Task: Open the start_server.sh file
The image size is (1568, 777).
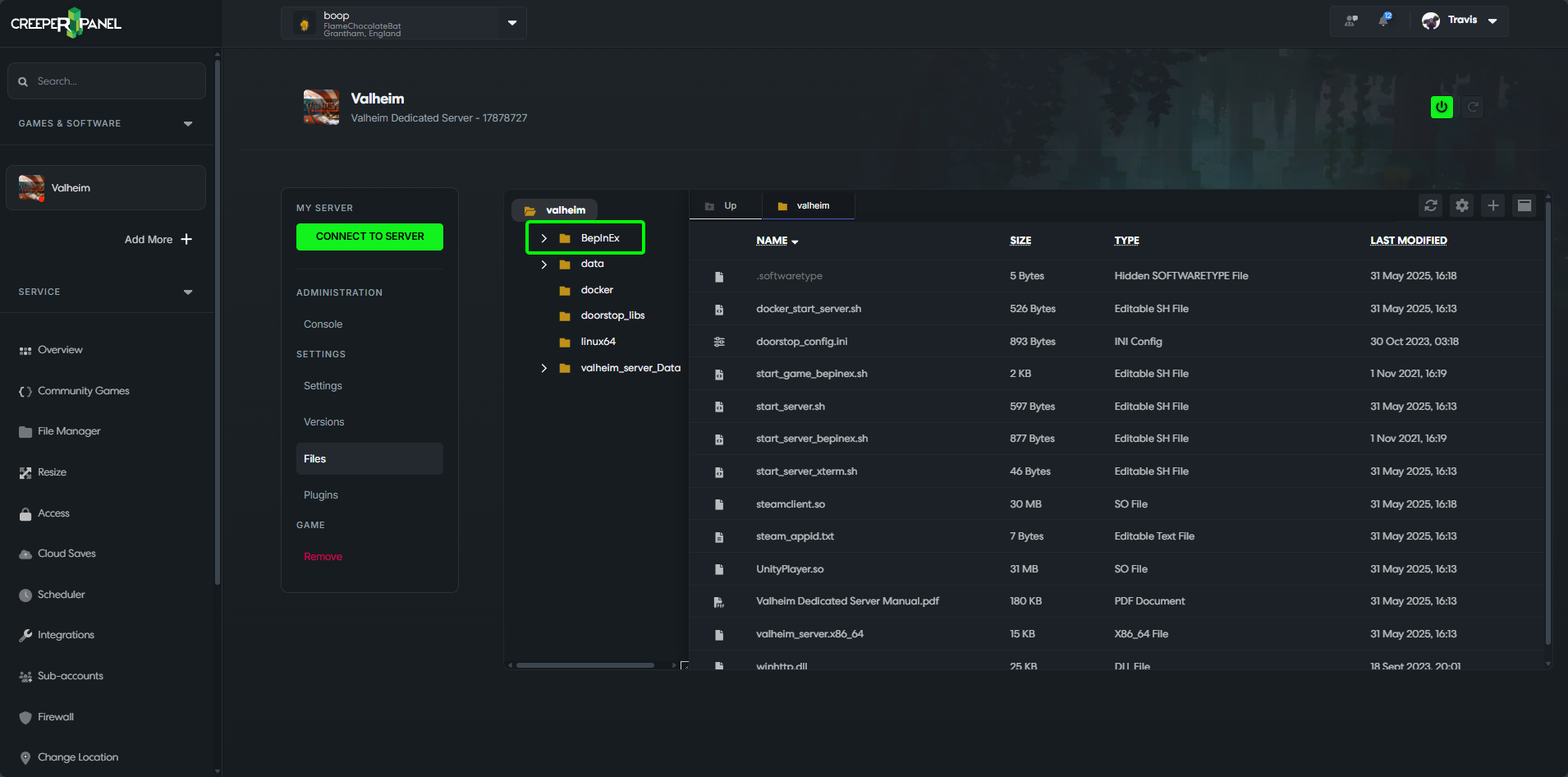Action: [790, 407]
